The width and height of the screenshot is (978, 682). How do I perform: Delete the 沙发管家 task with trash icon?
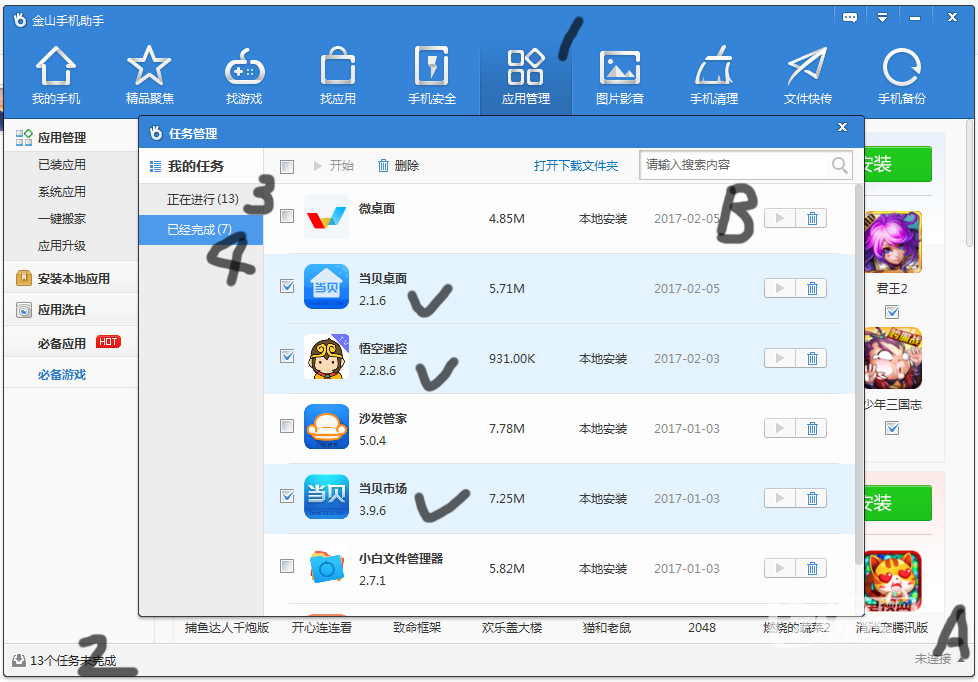(812, 428)
